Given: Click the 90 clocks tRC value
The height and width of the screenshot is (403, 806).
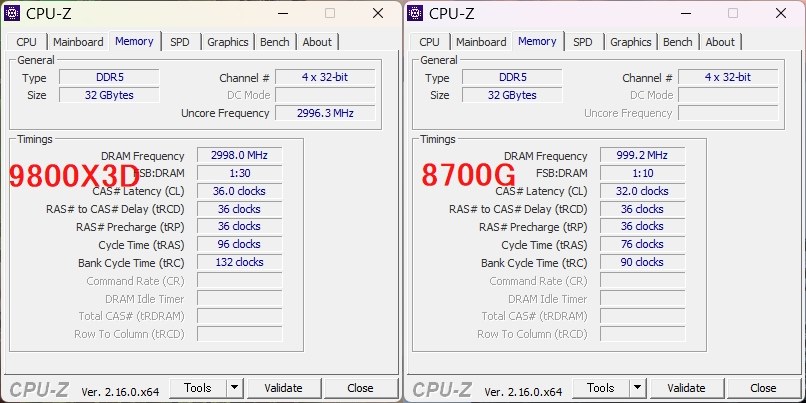Looking at the screenshot, I should pos(643,262).
